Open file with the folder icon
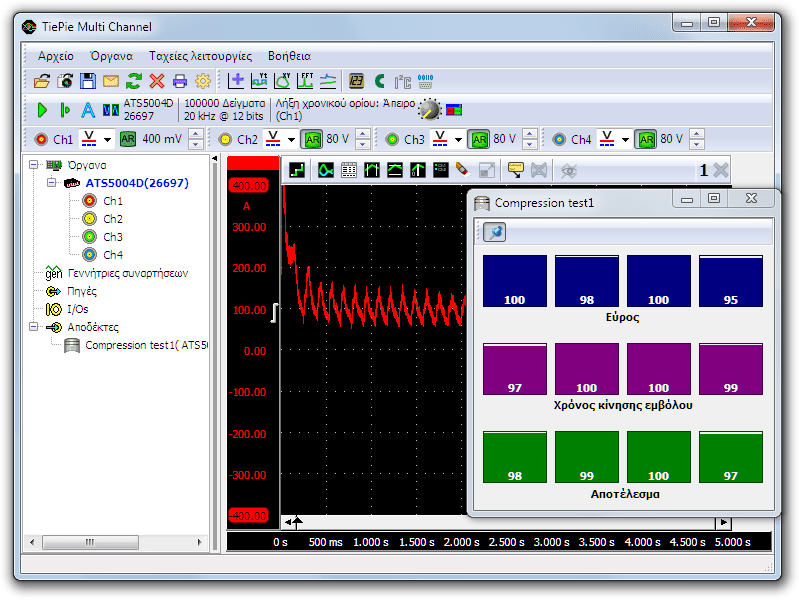 42,81
